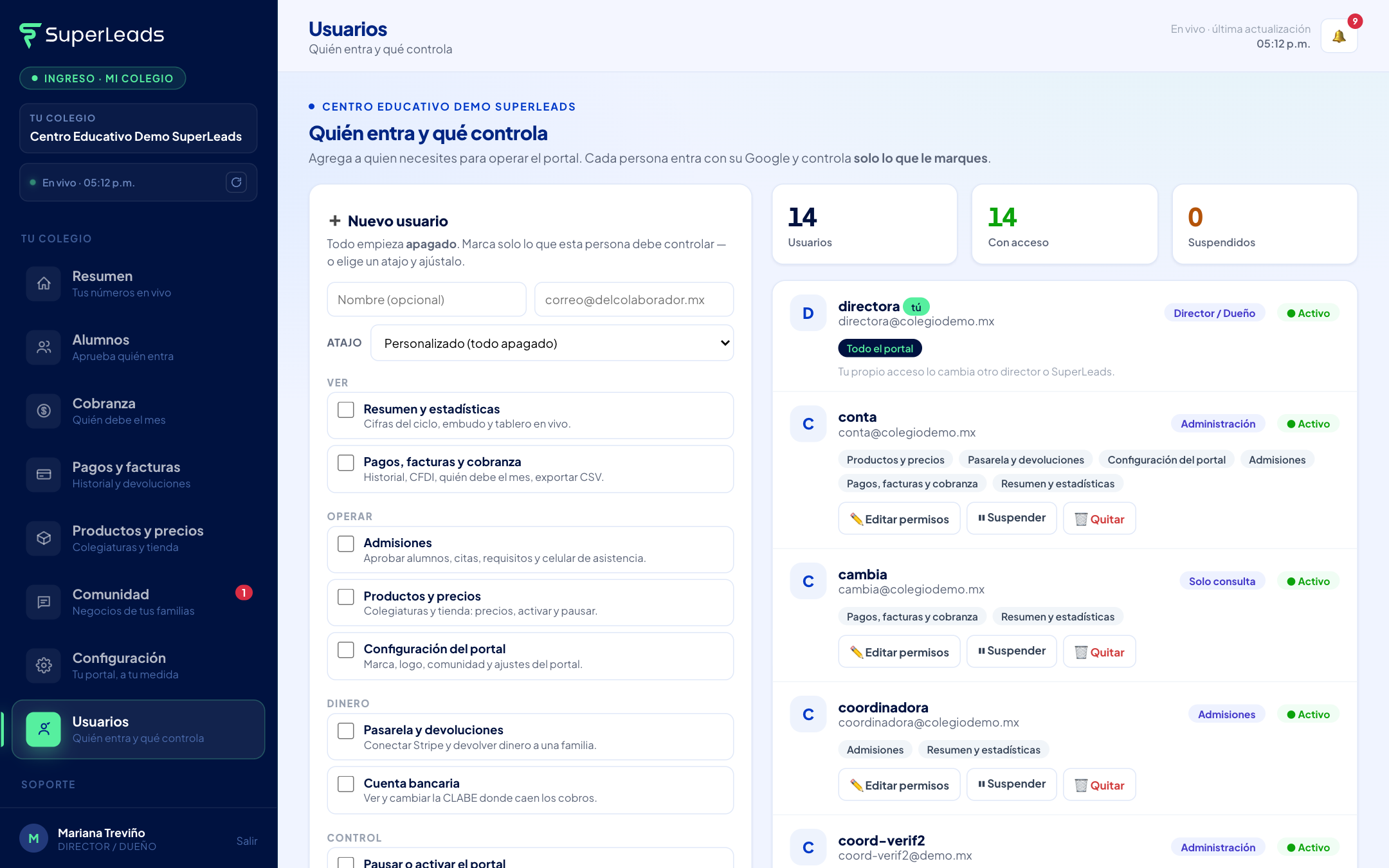
Task: Open Pagos y facturas section
Action: pos(138,475)
